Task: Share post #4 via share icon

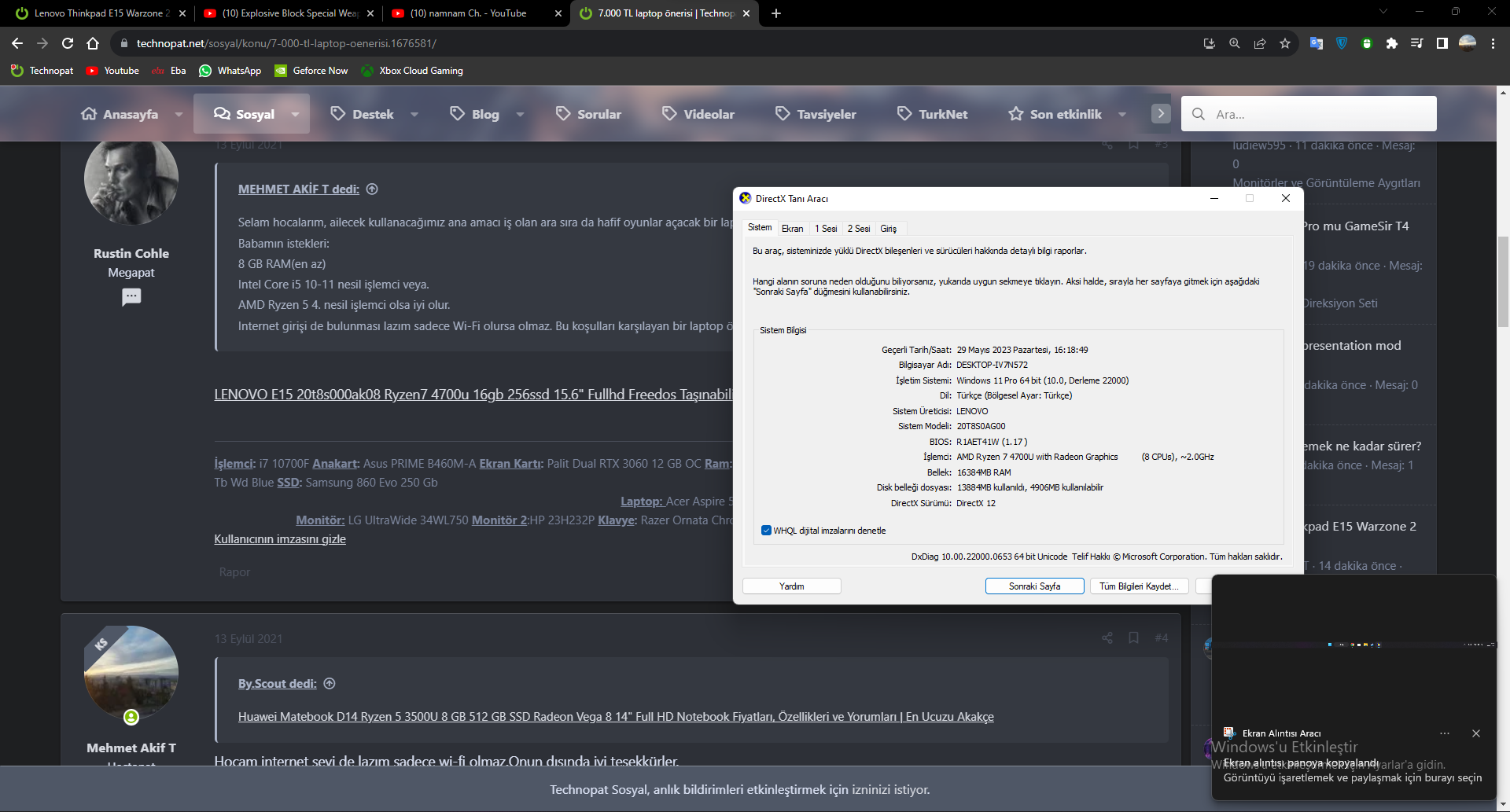Action: point(1107,637)
